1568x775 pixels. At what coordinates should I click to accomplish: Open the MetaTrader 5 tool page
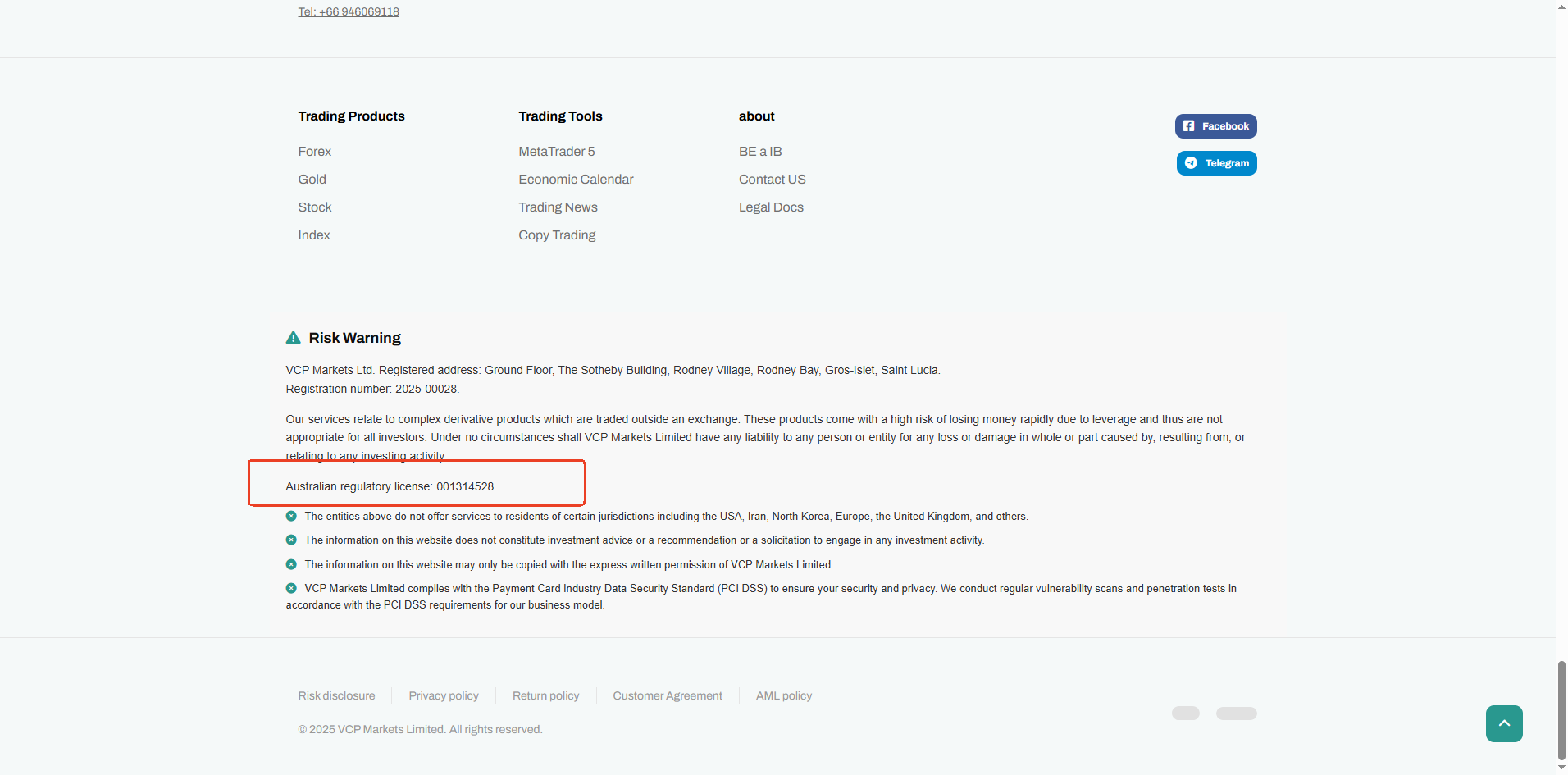557,152
